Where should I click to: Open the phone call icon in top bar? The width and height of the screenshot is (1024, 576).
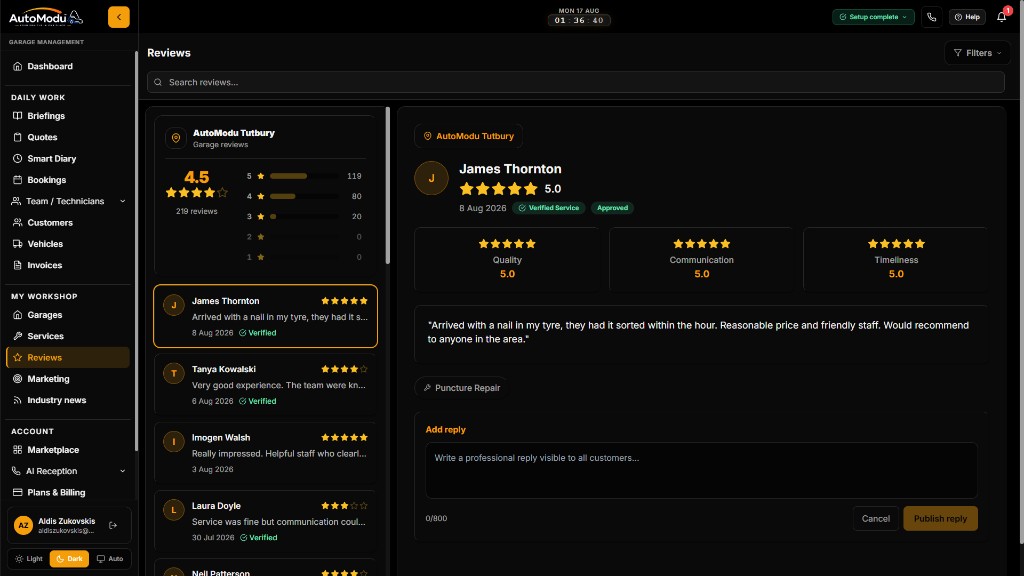[932, 17]
